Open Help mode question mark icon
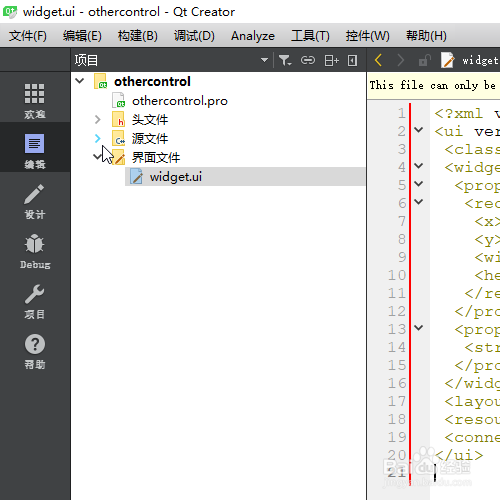The width and height of the screenshot is (500, 500). tap(35, 351)
